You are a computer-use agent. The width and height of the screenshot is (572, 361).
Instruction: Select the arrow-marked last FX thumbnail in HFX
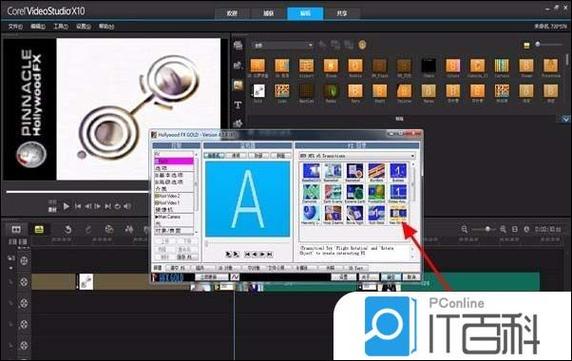[398, 214]
